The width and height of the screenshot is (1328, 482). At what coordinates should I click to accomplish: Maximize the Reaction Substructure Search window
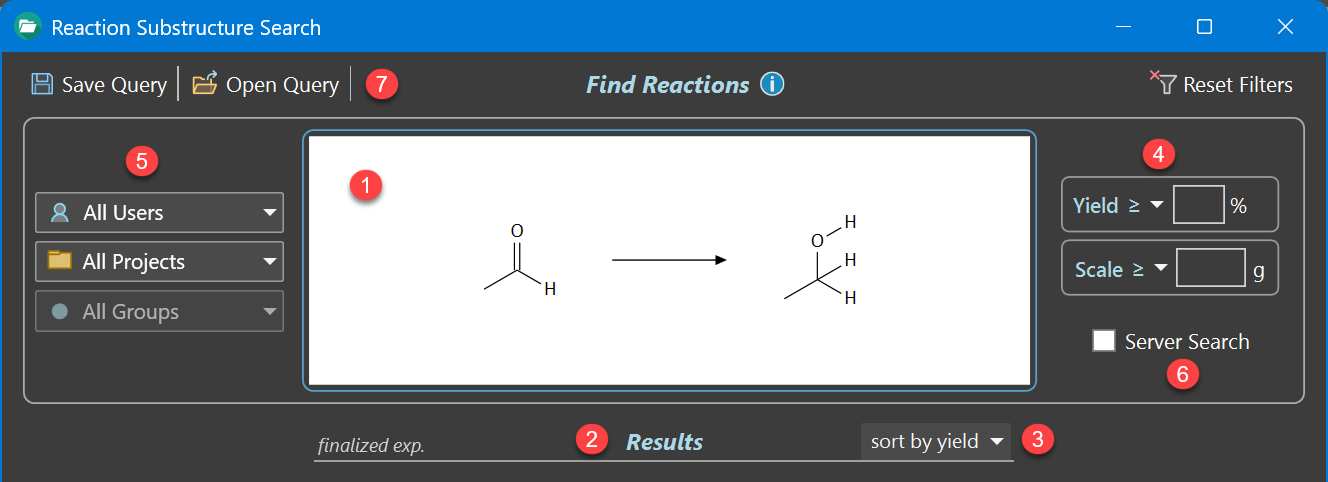pyautogui.click(x=1204, y=27)
